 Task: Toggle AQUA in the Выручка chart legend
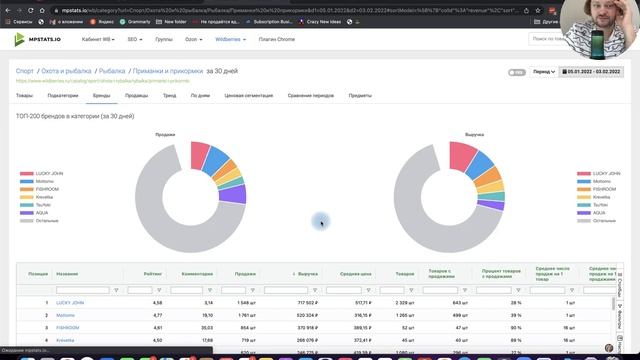click(x=591, y=213)
